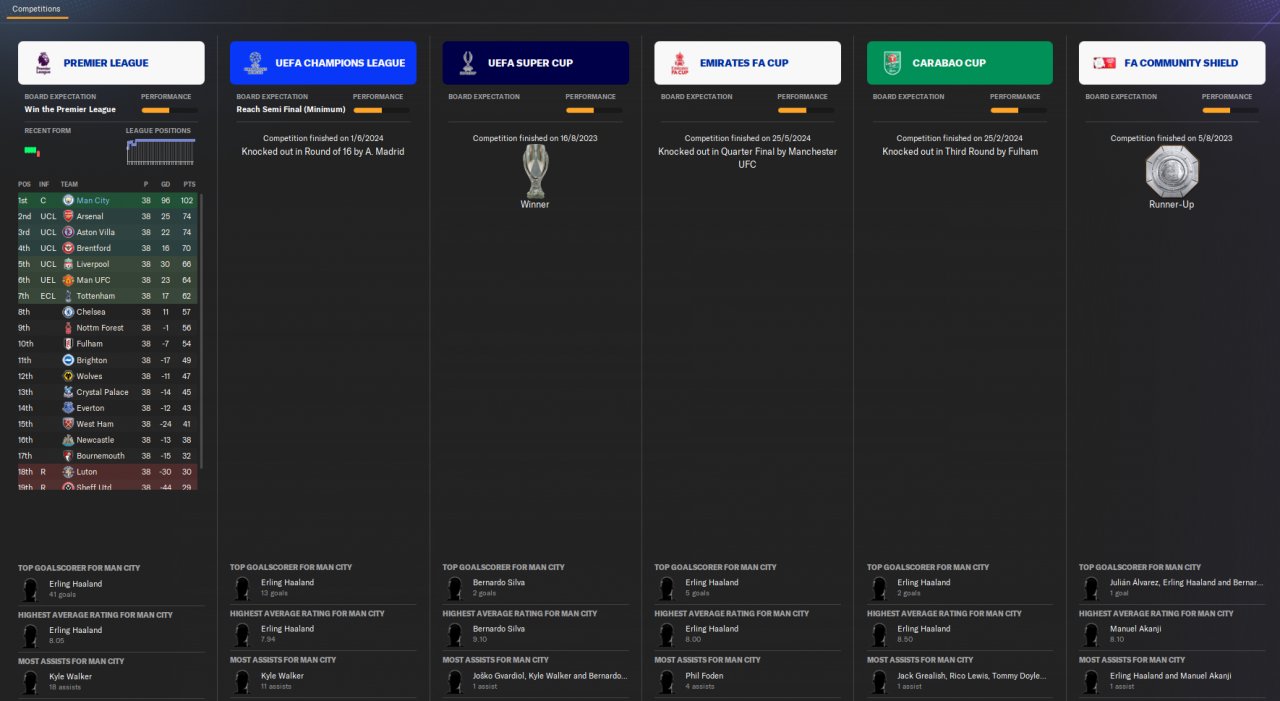Viewport: 1280px width, 701px height.
Task: Open the Emirates FA Cup card
Action: (x=748, y=63)
